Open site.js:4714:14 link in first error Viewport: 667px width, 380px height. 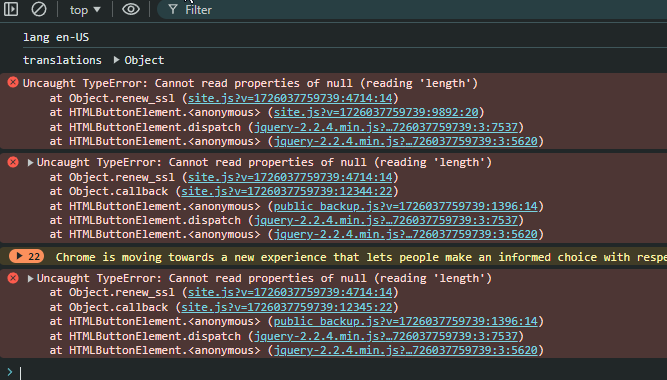290,98
